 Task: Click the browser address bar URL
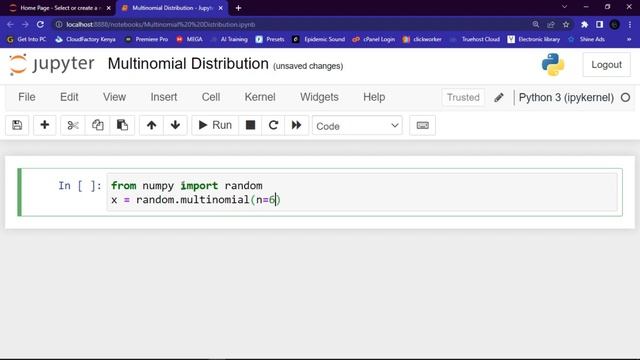160,24
